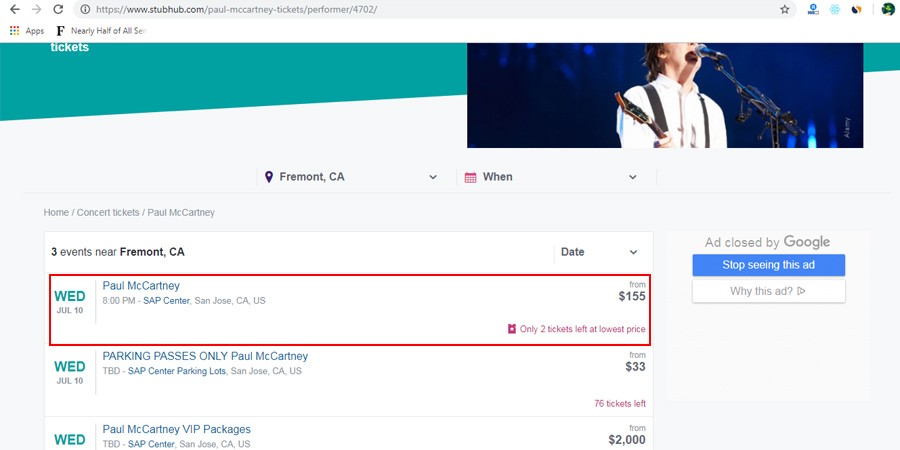900x450 pixels.
Task: Open the Chrome profile avatar
Action: click(x=887, y=9)
